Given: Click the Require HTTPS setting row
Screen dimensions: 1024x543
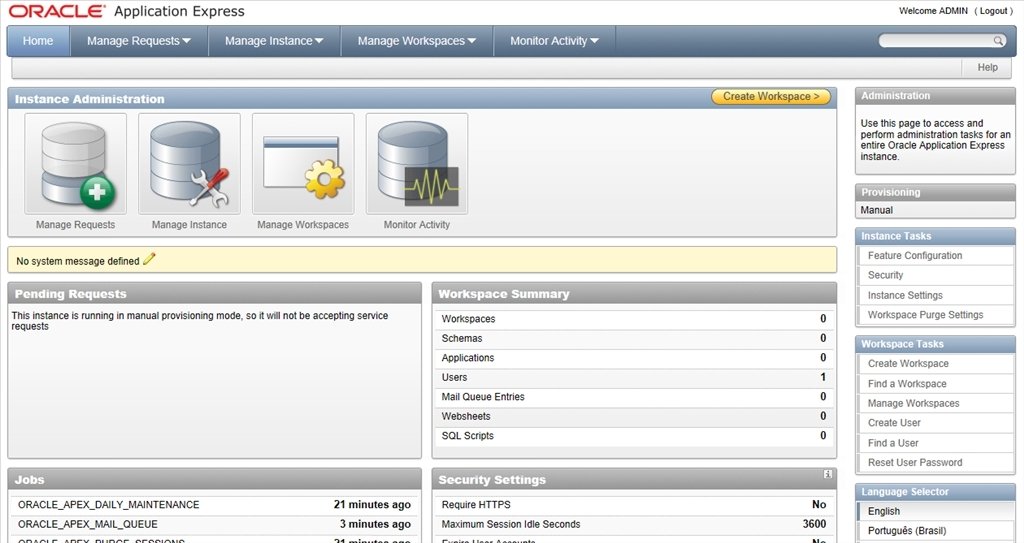Looking at the screenshot, I should pyautogui.click(x=633, y=505).
